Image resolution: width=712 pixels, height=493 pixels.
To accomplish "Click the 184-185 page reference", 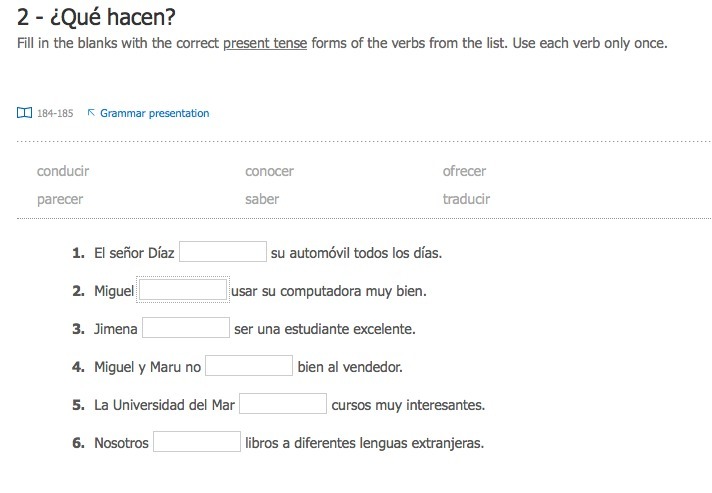I will pos(55,113).
